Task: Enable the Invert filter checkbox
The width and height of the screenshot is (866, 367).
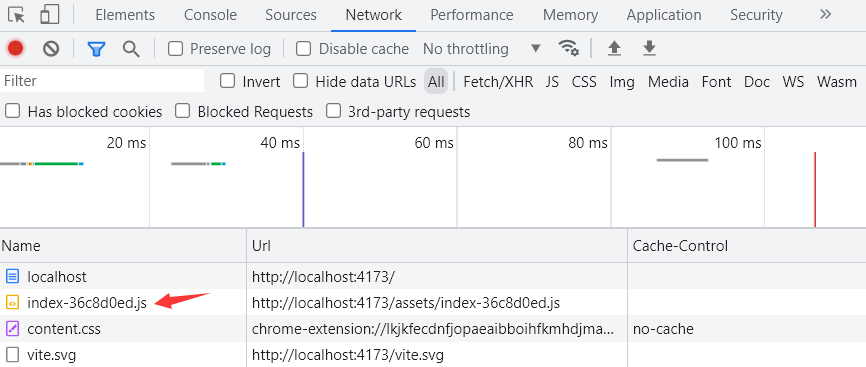Action: 228,81
